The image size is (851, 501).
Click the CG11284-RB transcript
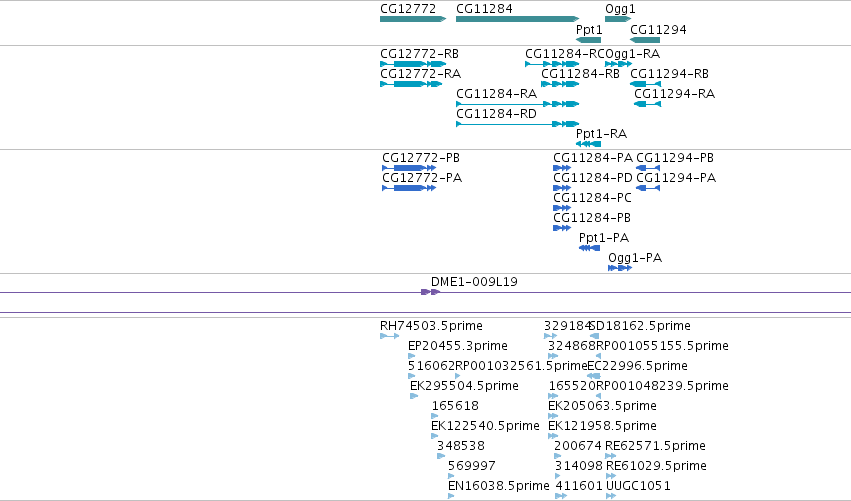point(560,84)
